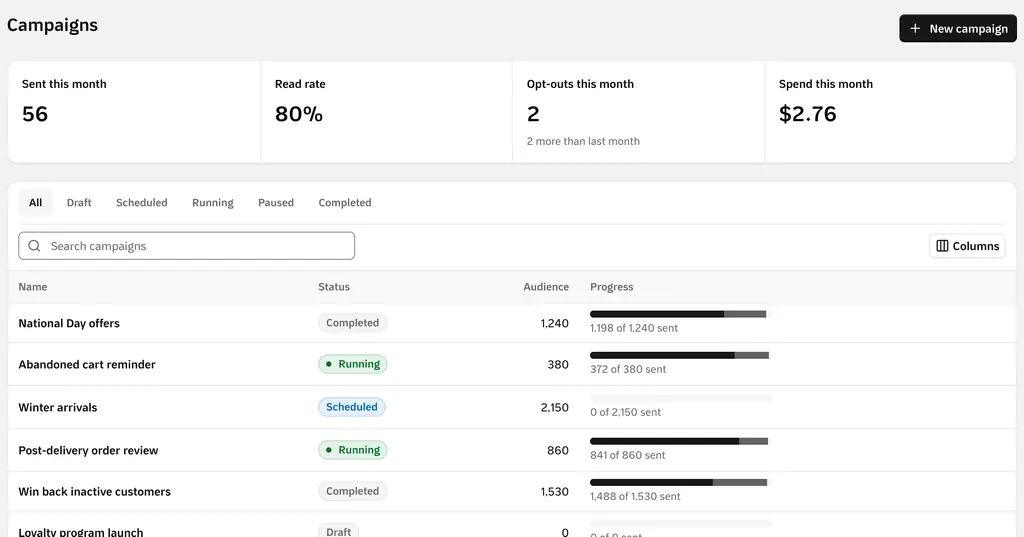
Task: Click the Progress column header
Action: tap(611, 287)
